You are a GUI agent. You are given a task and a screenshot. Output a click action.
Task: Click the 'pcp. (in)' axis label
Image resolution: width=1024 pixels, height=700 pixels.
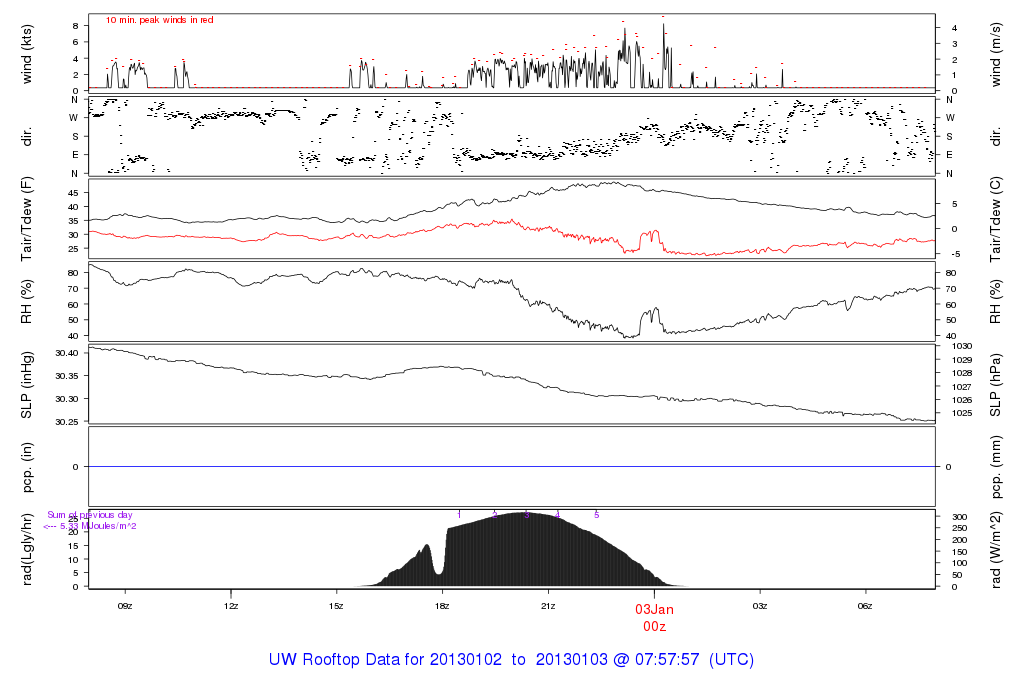click(27, 467)
